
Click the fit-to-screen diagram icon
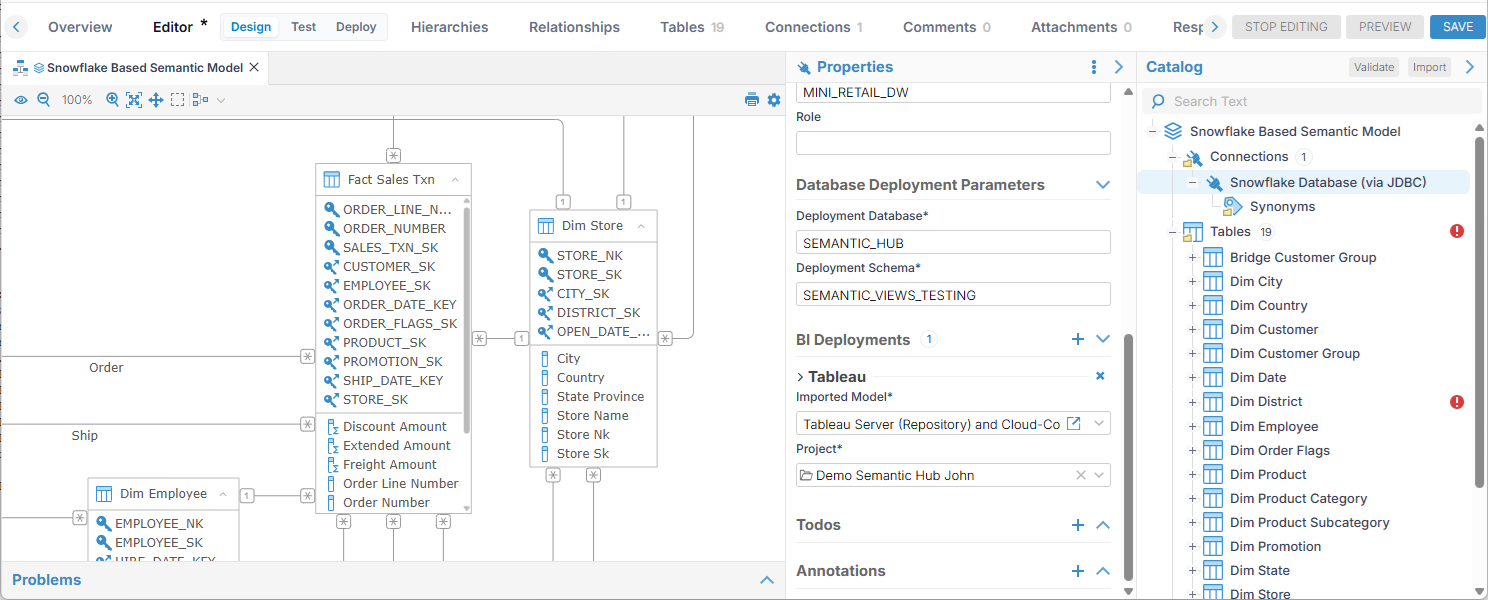[x=133, y=100]
